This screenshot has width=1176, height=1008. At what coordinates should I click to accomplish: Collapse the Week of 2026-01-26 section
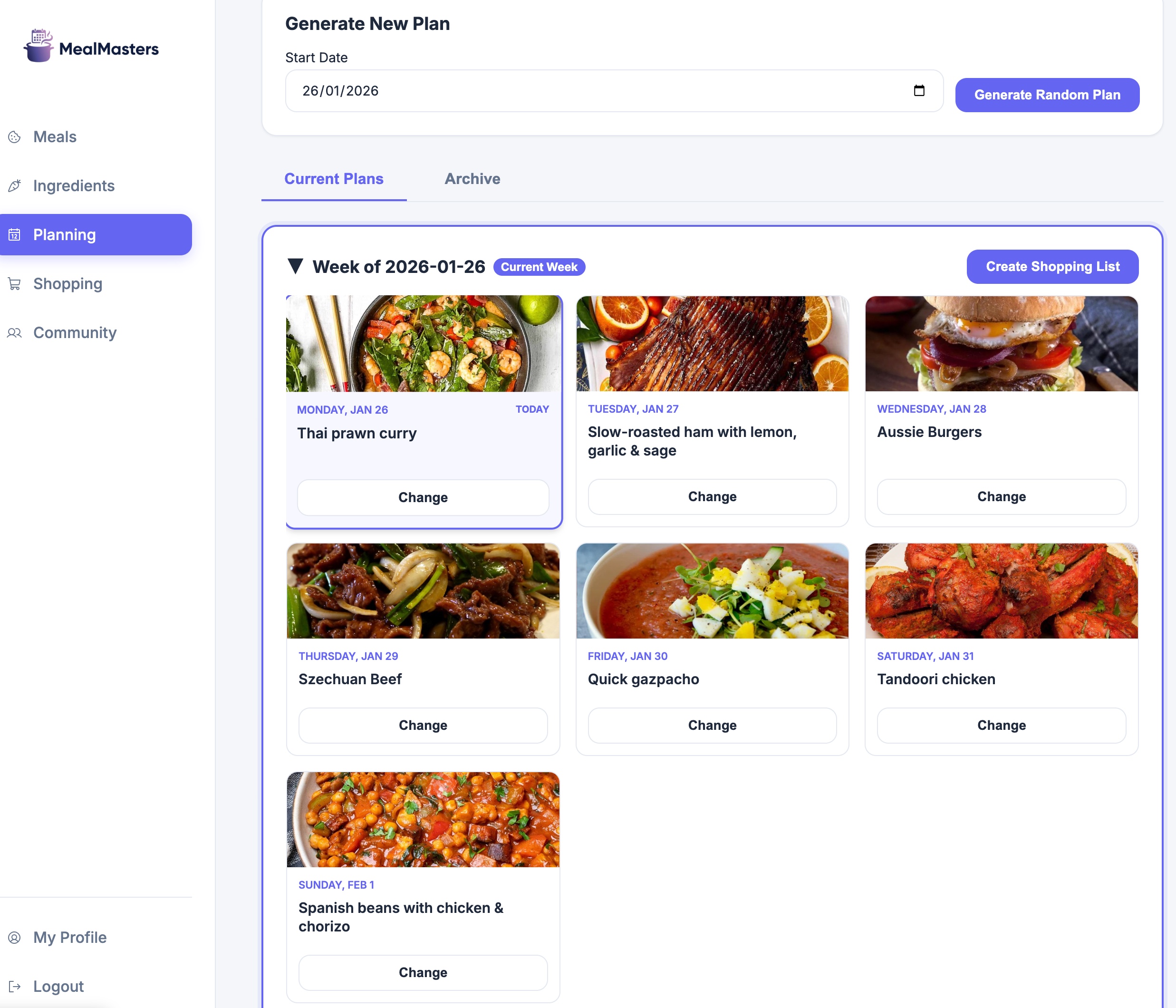(296, 267)
